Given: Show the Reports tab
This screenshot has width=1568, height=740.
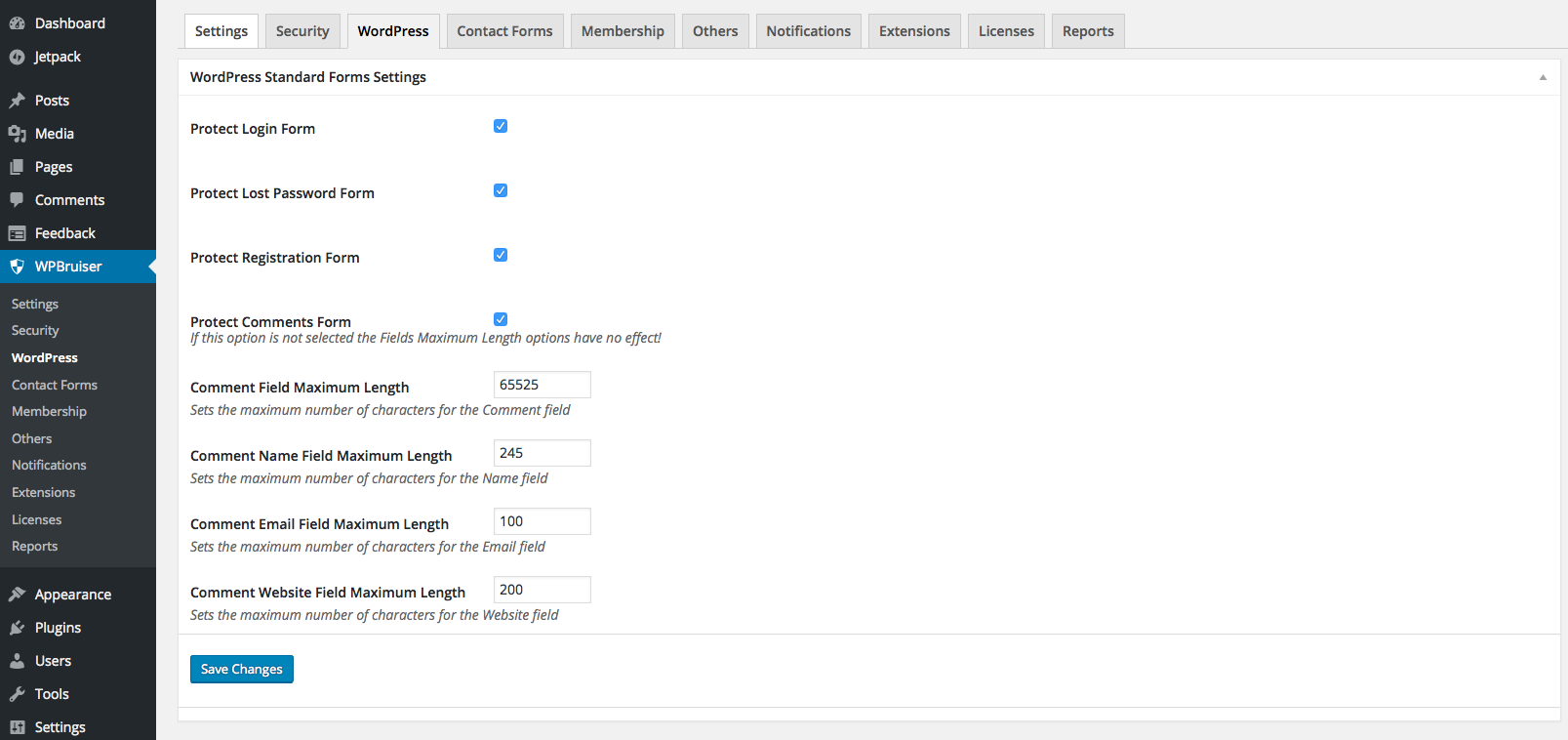Looking at the screenshot, I should 1088,31.
